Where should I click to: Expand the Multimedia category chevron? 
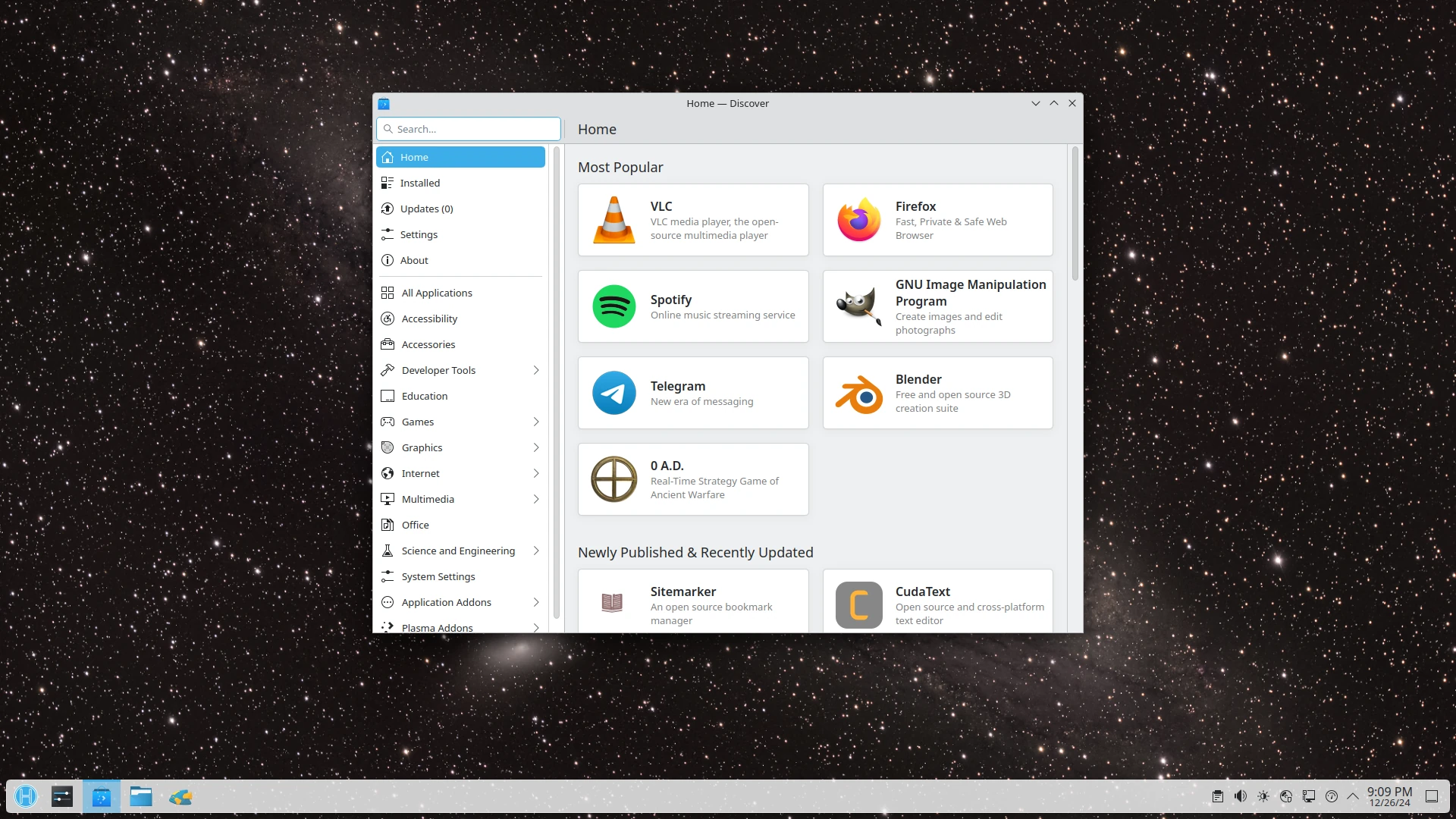pyautogui.click(x=536, y=499)
